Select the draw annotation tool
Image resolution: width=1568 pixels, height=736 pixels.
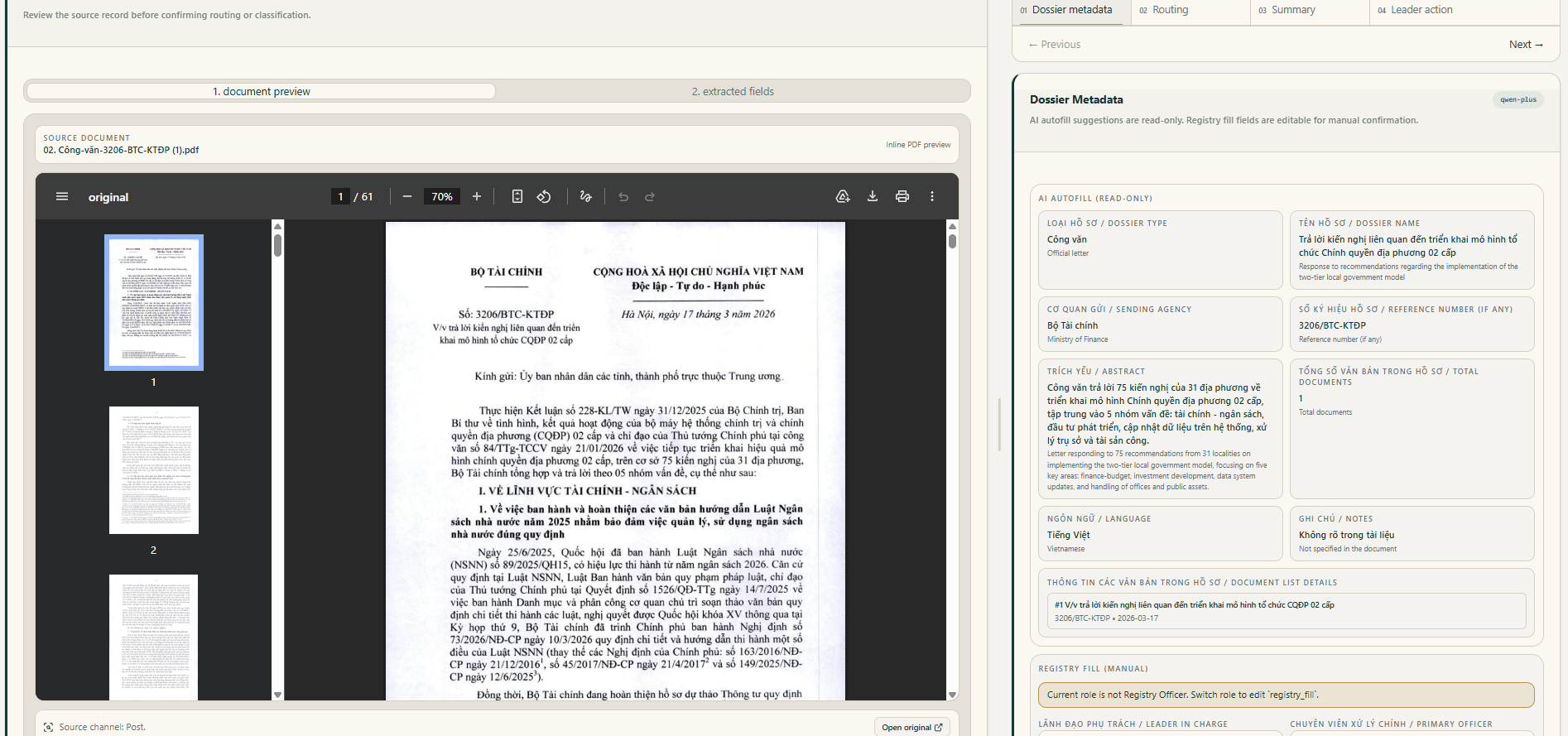click(x=586, y=196)
